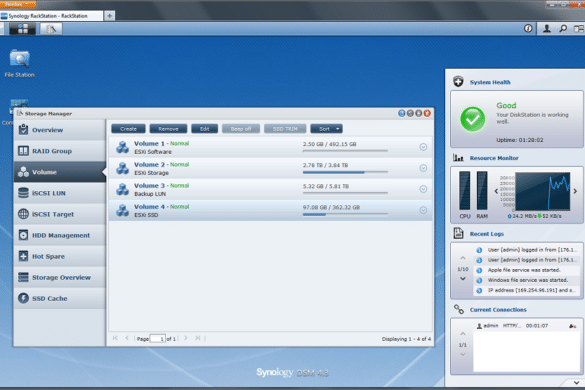Click 'Apple file service was started.' log

coord(524,270)
